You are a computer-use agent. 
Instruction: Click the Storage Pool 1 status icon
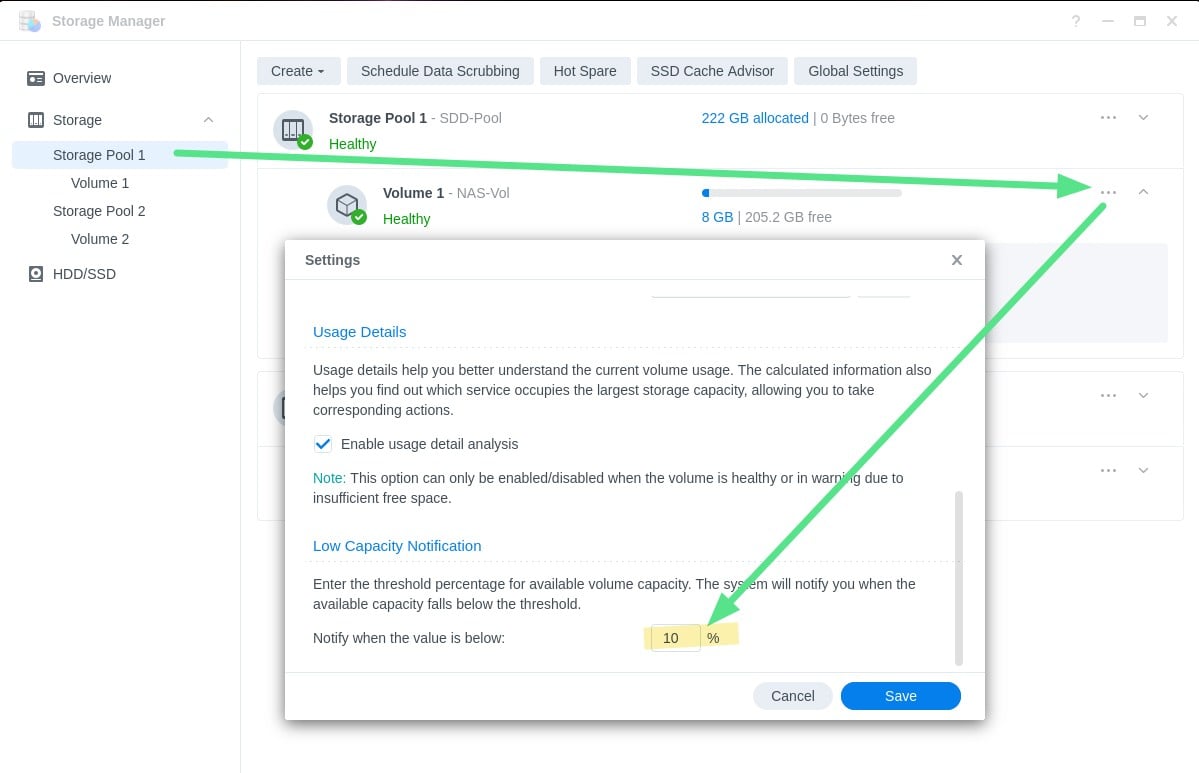click(x=293, y=130)
